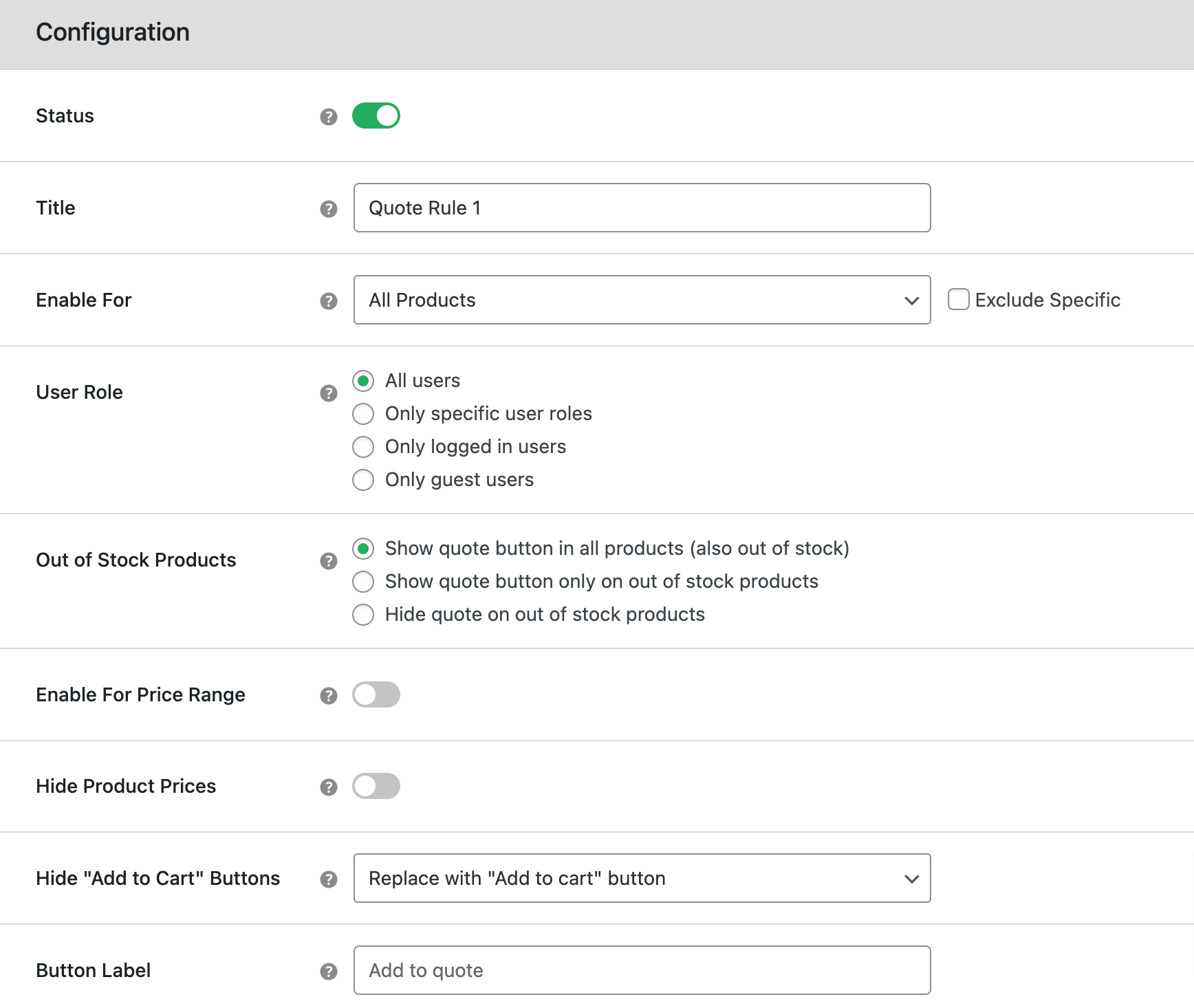Click help icon for Out of Stock Products
The width and height of the screenshot is (1194, 1008).
[329, 561]
